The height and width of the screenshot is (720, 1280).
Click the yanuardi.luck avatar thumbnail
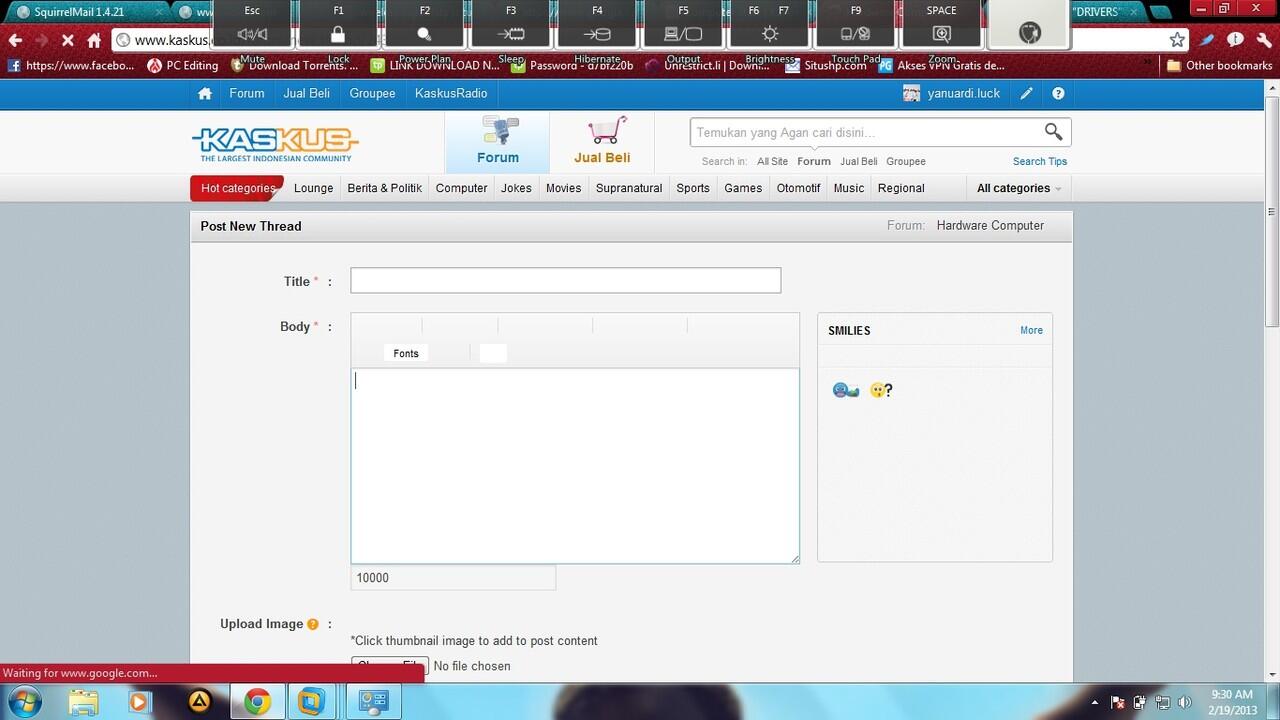[x=911, y=94]
